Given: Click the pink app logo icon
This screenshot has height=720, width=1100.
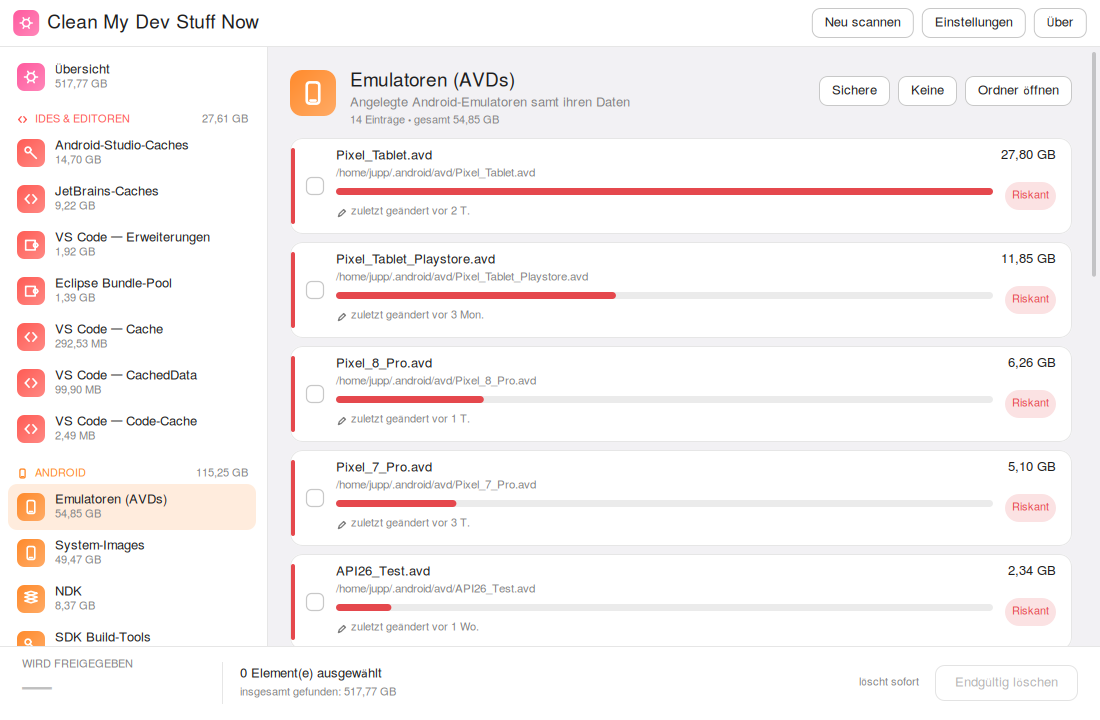Looking at the screenshot, I should point(26,22).
